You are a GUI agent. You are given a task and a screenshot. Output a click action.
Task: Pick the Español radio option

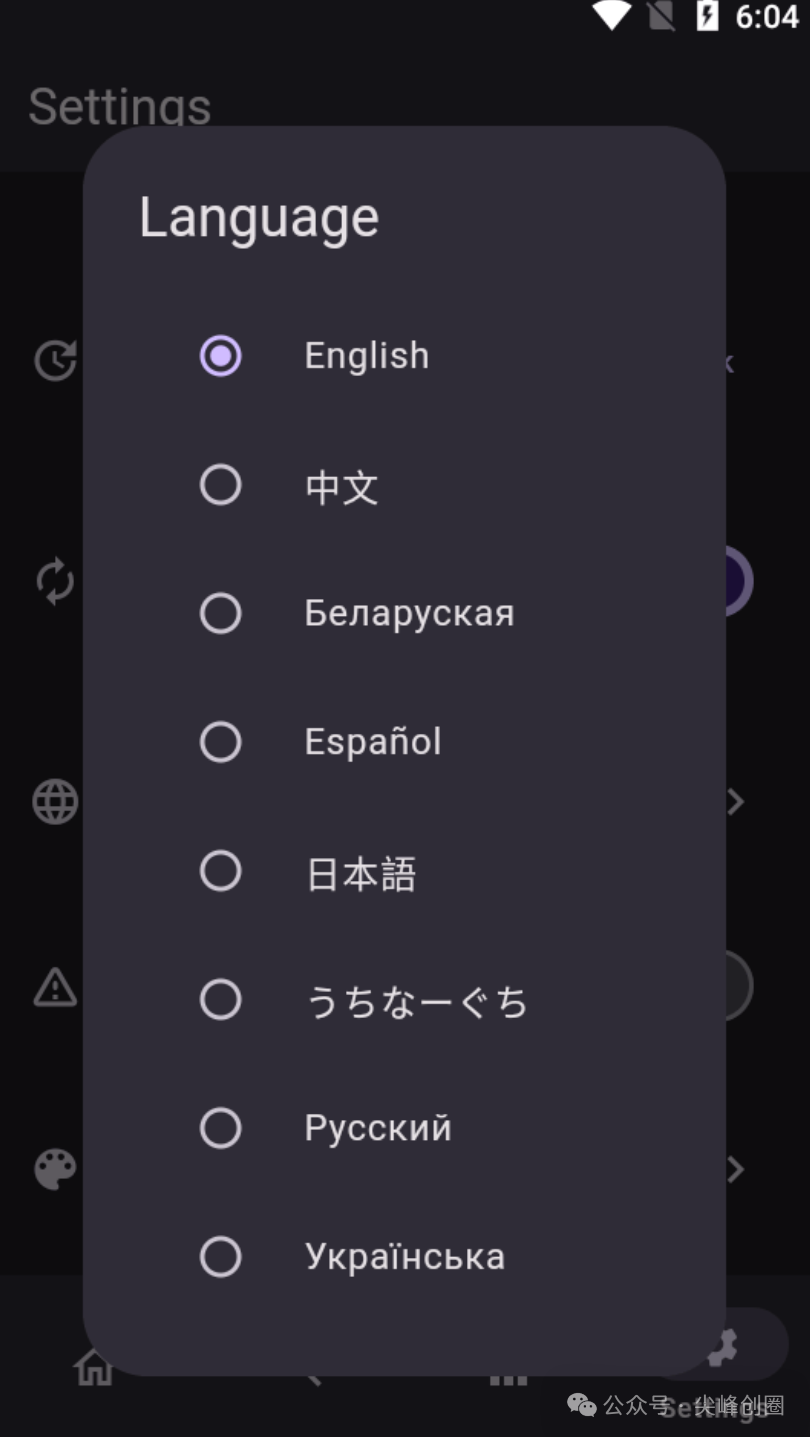click(x=220, y=742)
